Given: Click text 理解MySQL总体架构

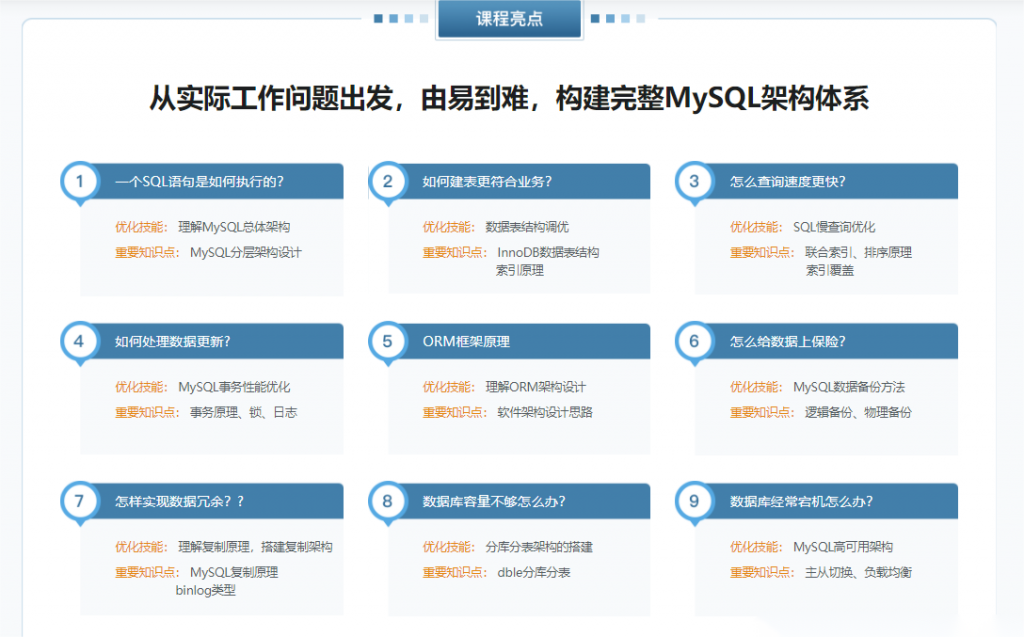Looking at the screenshot, I should click(x=234, y=227).
